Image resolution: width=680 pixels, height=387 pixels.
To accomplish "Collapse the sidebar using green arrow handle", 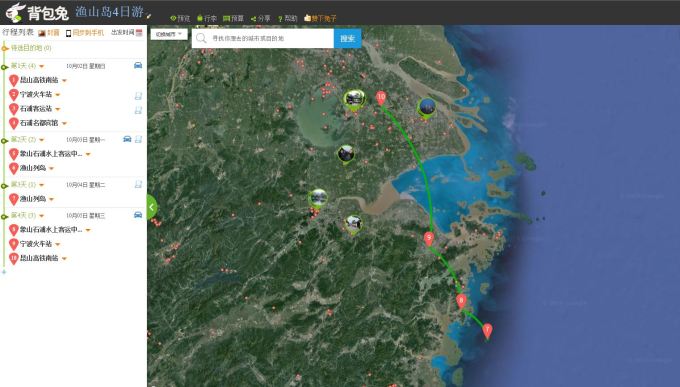I will [x=152, y=207].
